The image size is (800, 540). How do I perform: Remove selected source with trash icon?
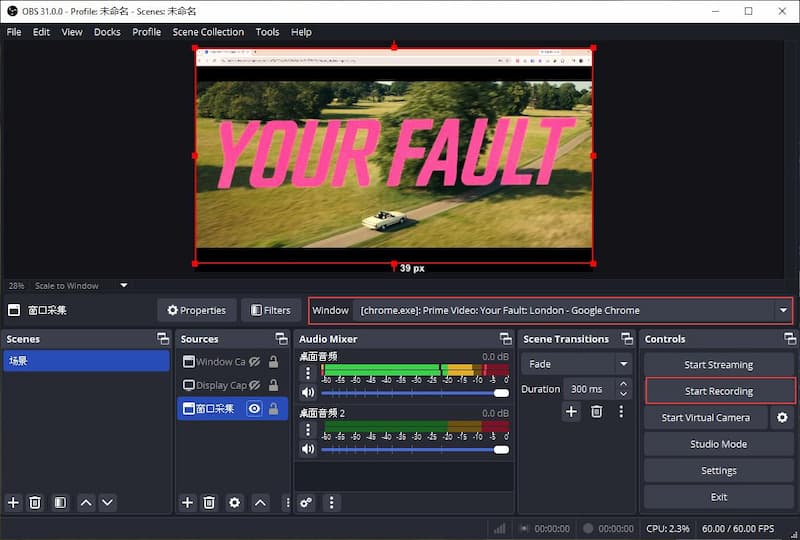[209, 503]
